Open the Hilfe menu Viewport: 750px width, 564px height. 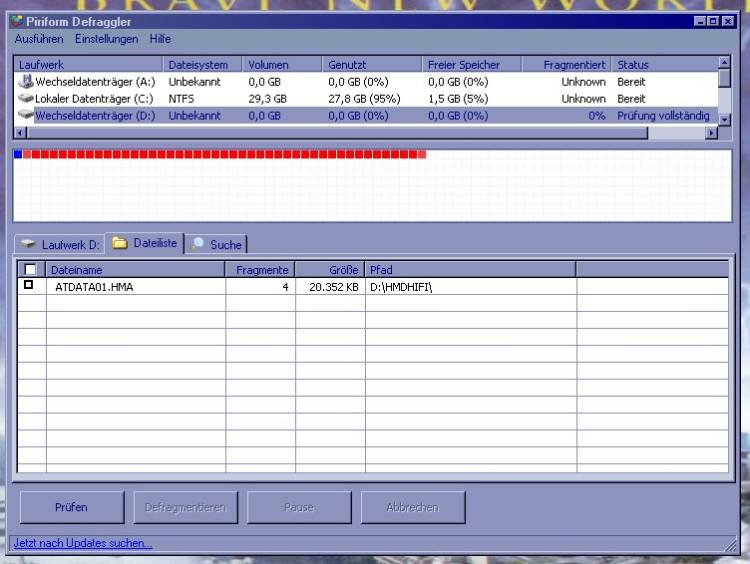(x=160, y=39)
